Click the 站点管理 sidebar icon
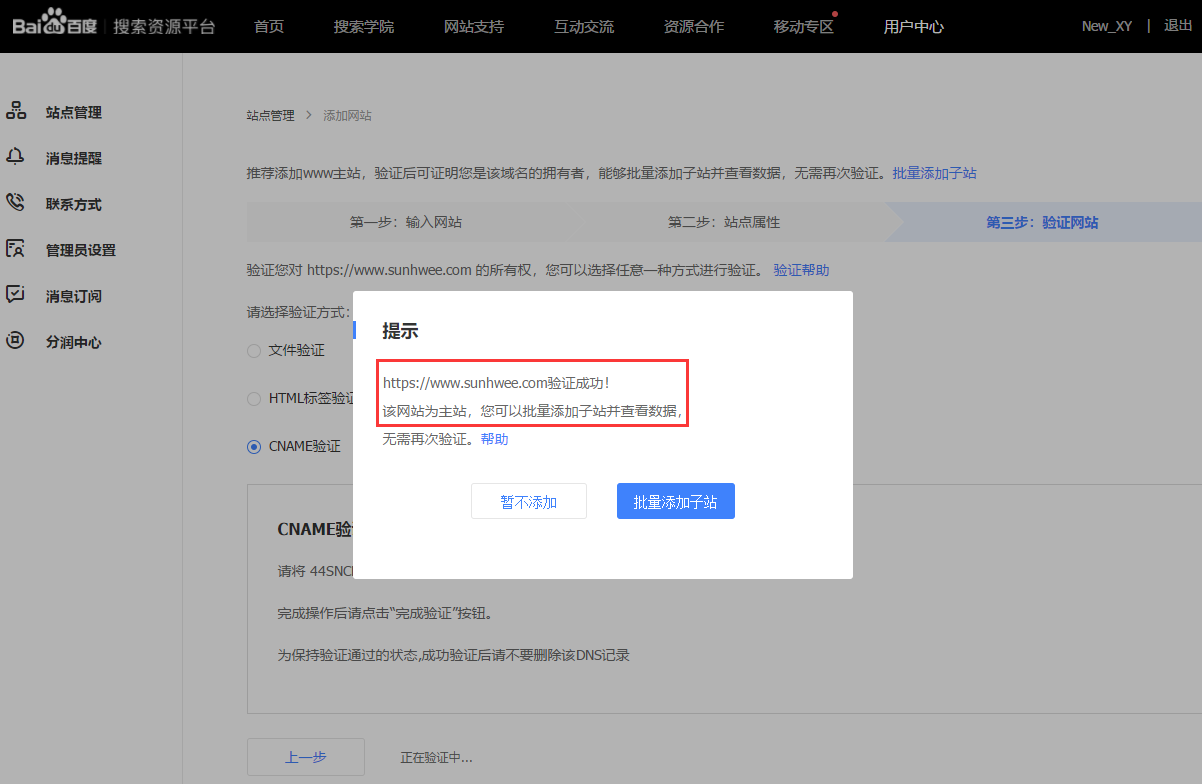1202x784 pixels. pyautogui.click(x=16, y=111)
